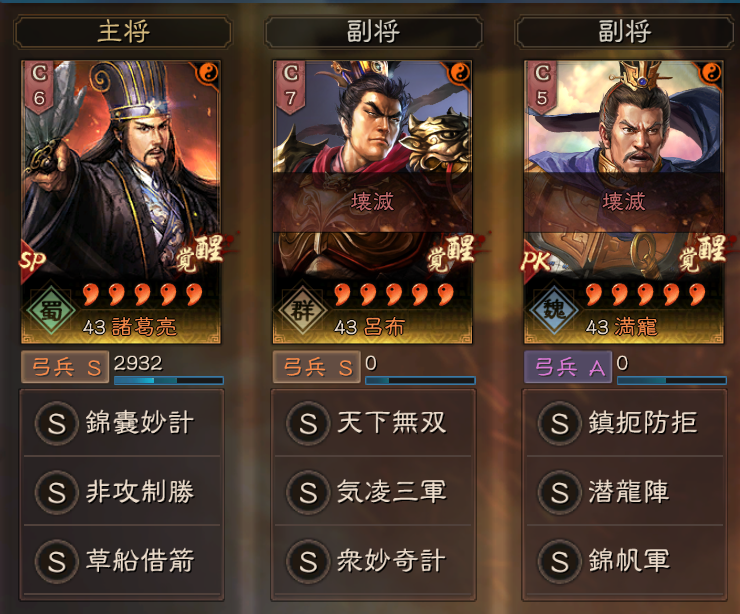Select the 天下無双 skill
The width and height of the screenshot is (740, 614).
[373, 422]
